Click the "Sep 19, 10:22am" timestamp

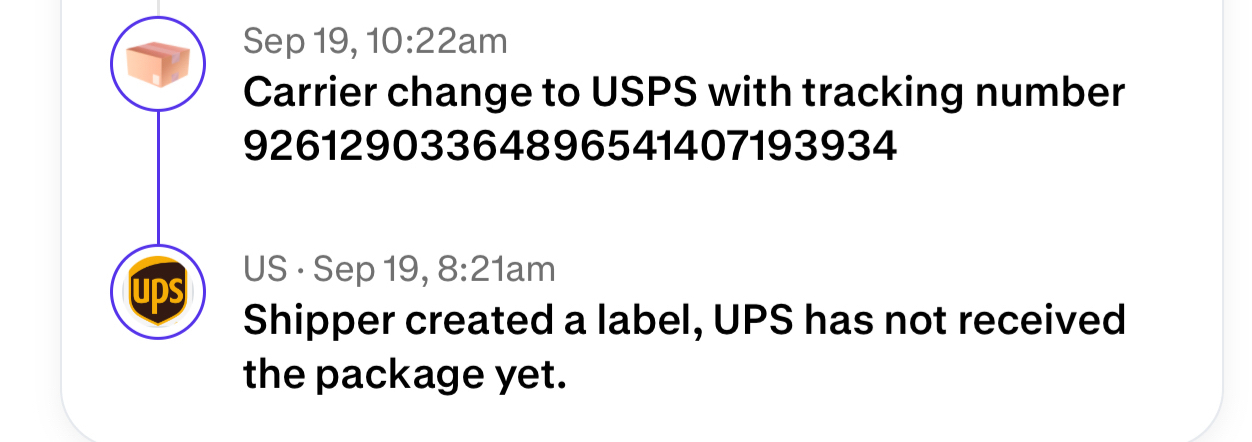375,41
